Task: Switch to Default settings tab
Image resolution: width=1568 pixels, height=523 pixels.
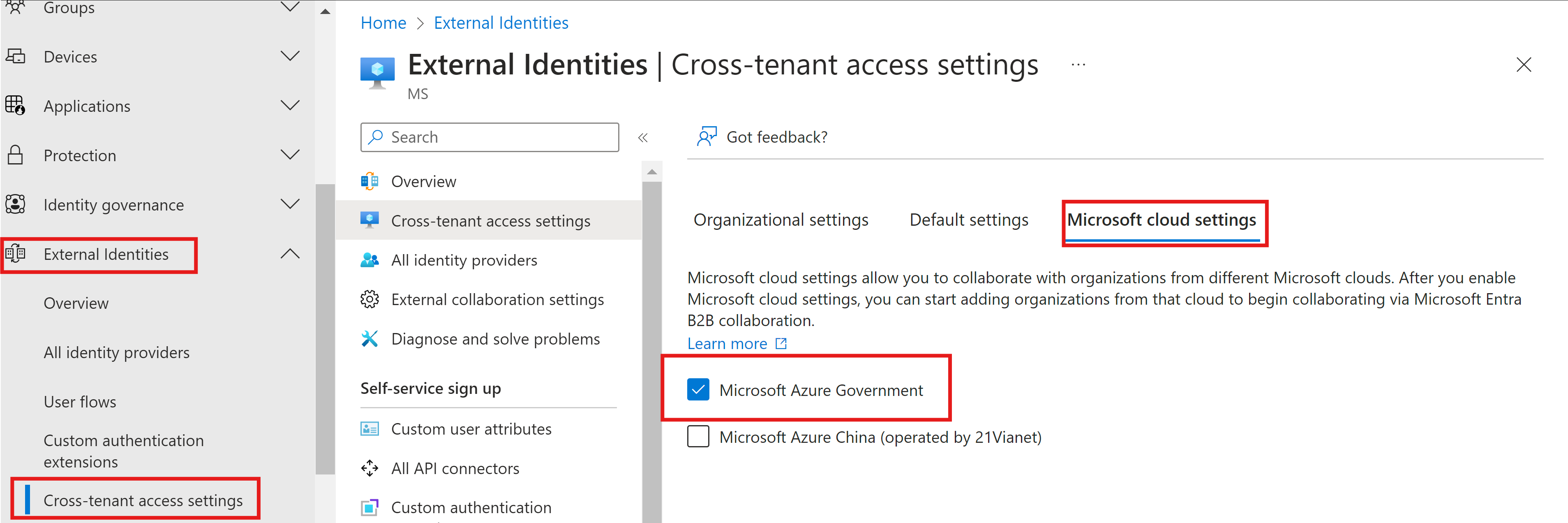Action: point(969,220)
